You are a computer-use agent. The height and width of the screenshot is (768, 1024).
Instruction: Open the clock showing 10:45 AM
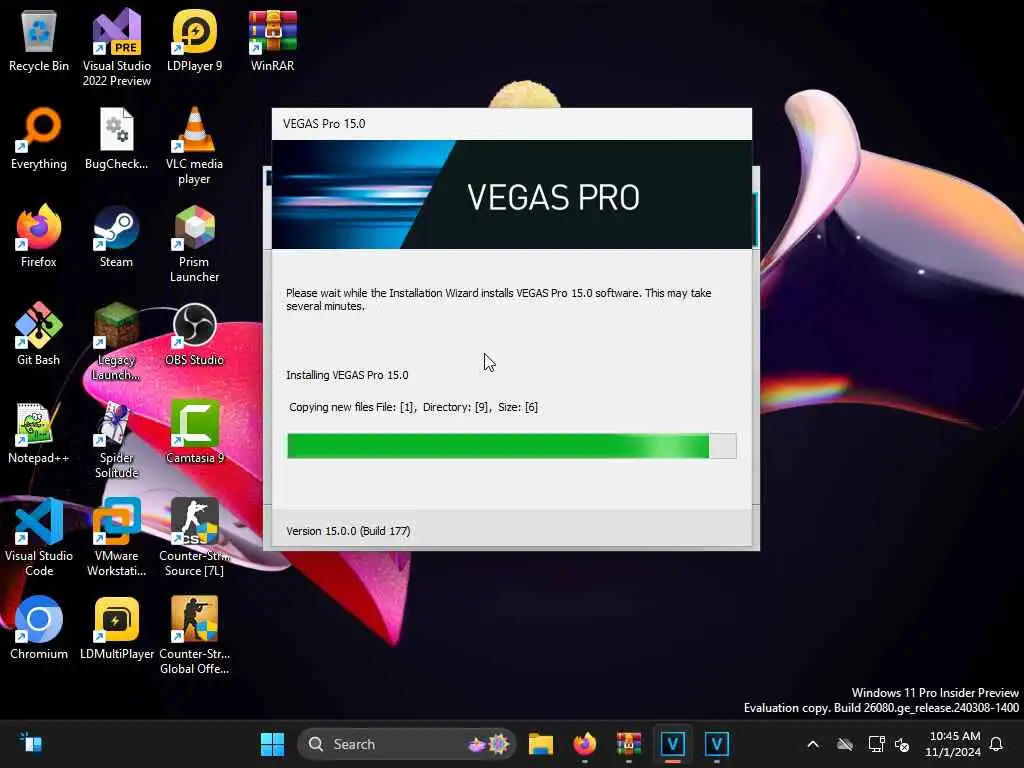[x=953, y=744]
